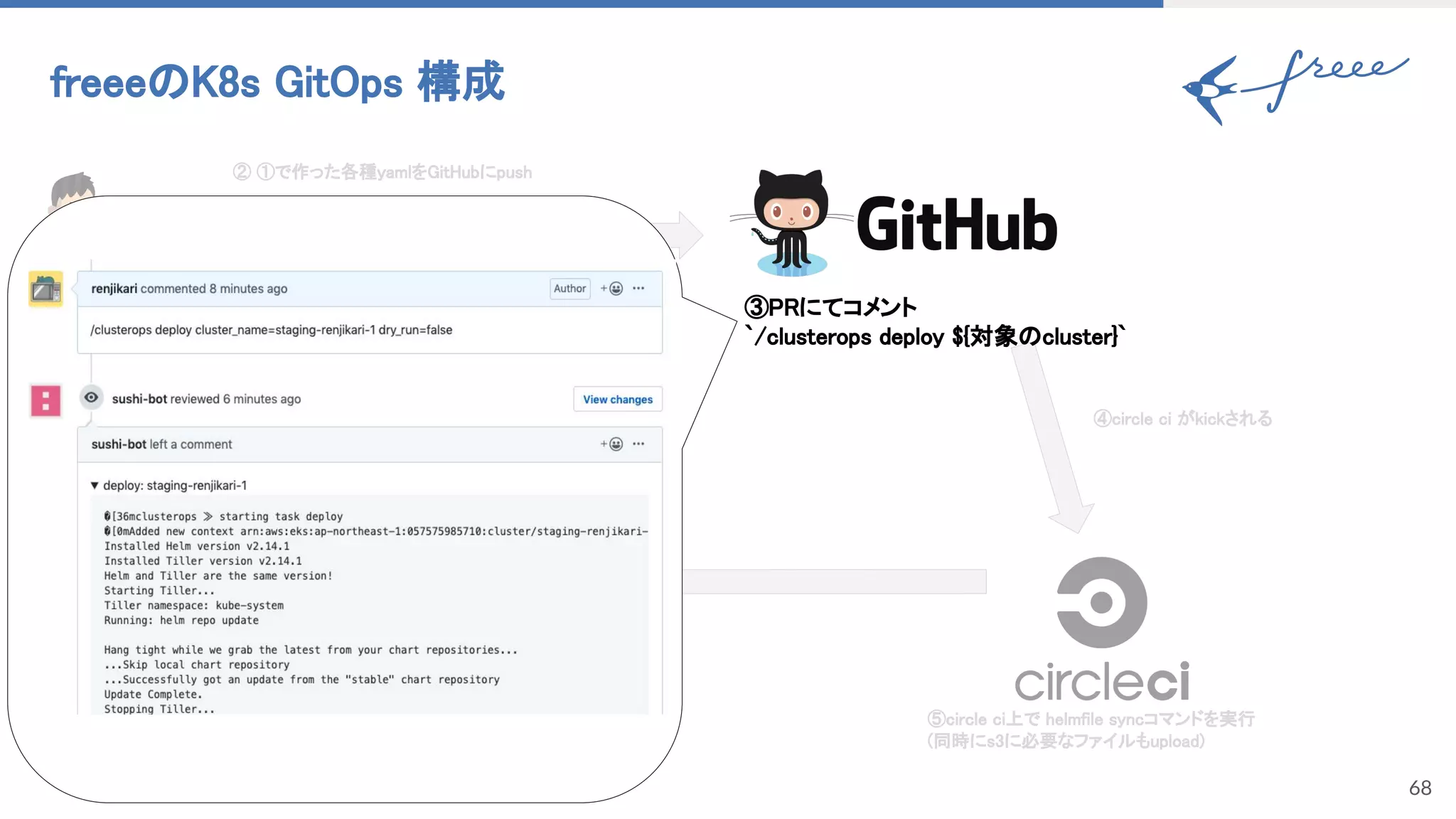Click 'Helm and Tiller are the same version!' line

(218, 576)
